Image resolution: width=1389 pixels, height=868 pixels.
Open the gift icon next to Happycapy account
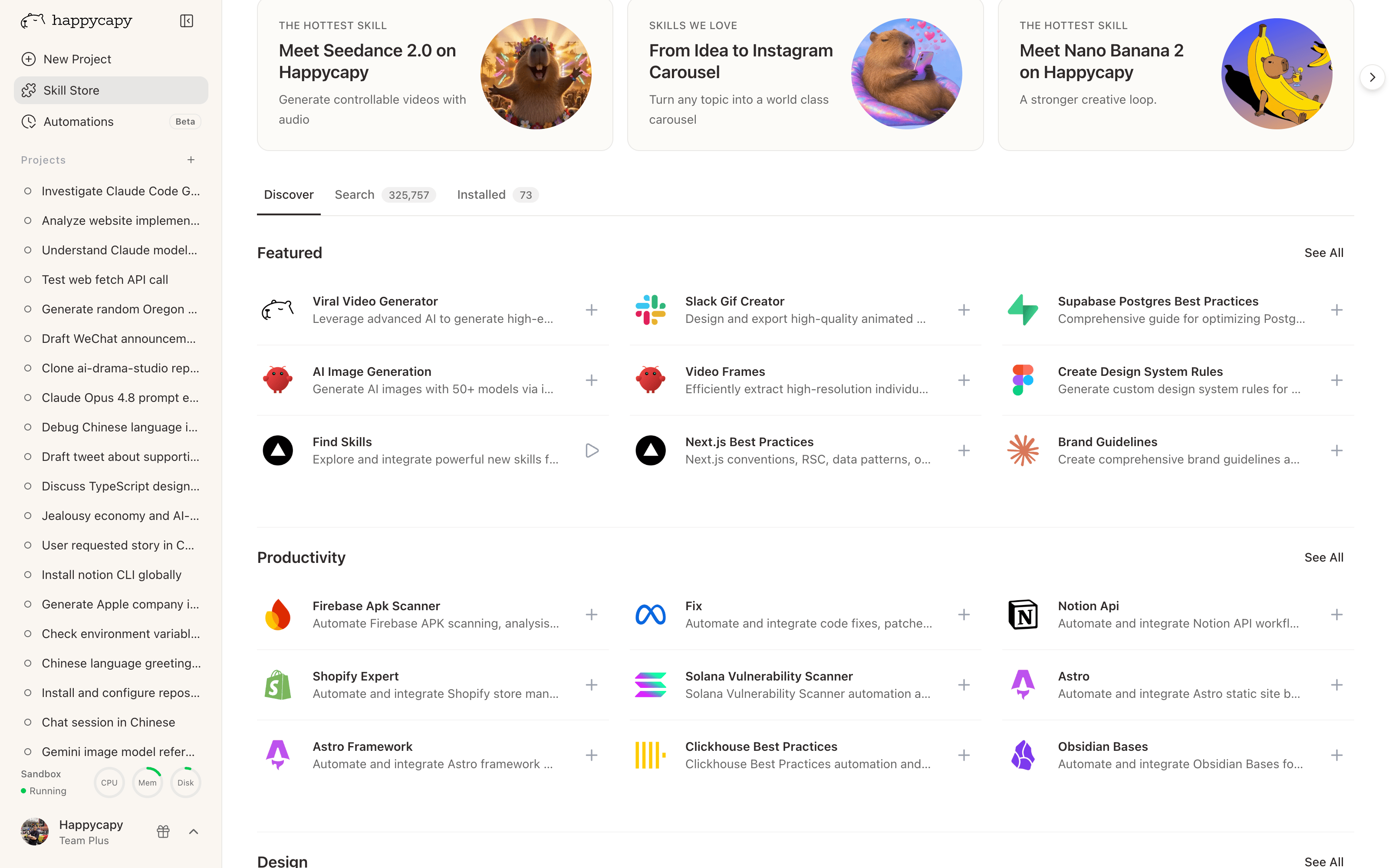[x=163, y=831]
